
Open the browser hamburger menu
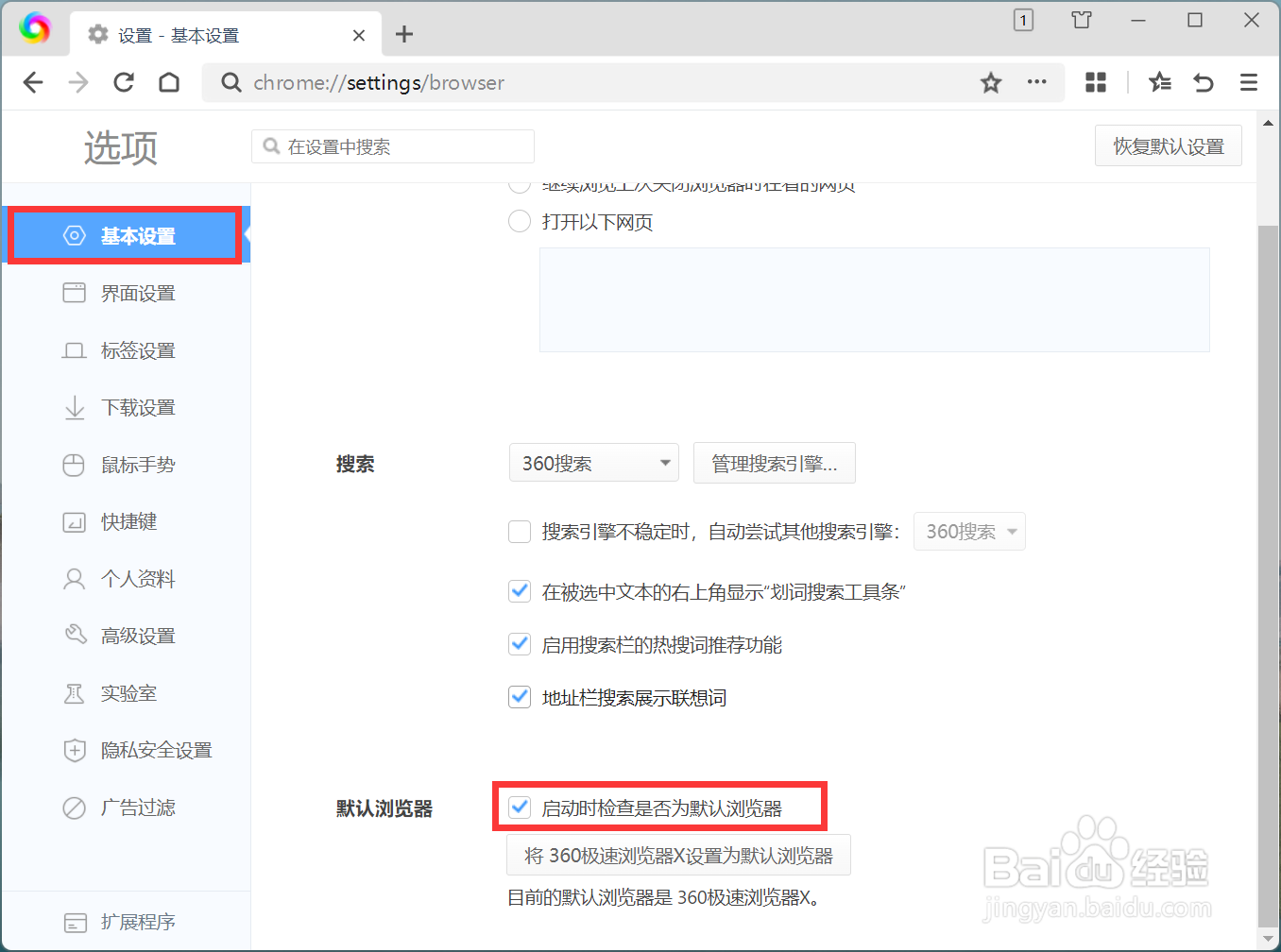(x=1249, y=83)
